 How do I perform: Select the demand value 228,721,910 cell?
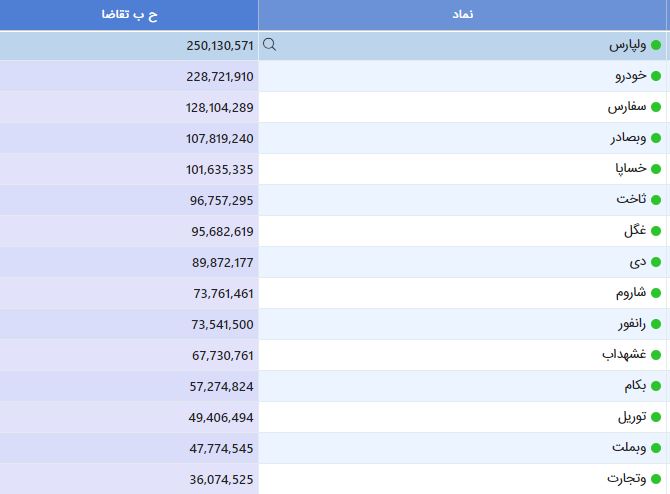129,76
